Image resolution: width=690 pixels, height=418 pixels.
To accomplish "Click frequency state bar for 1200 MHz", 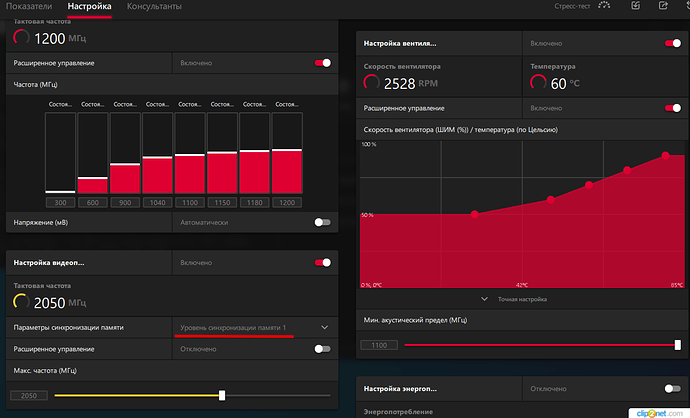I will 287,153.
